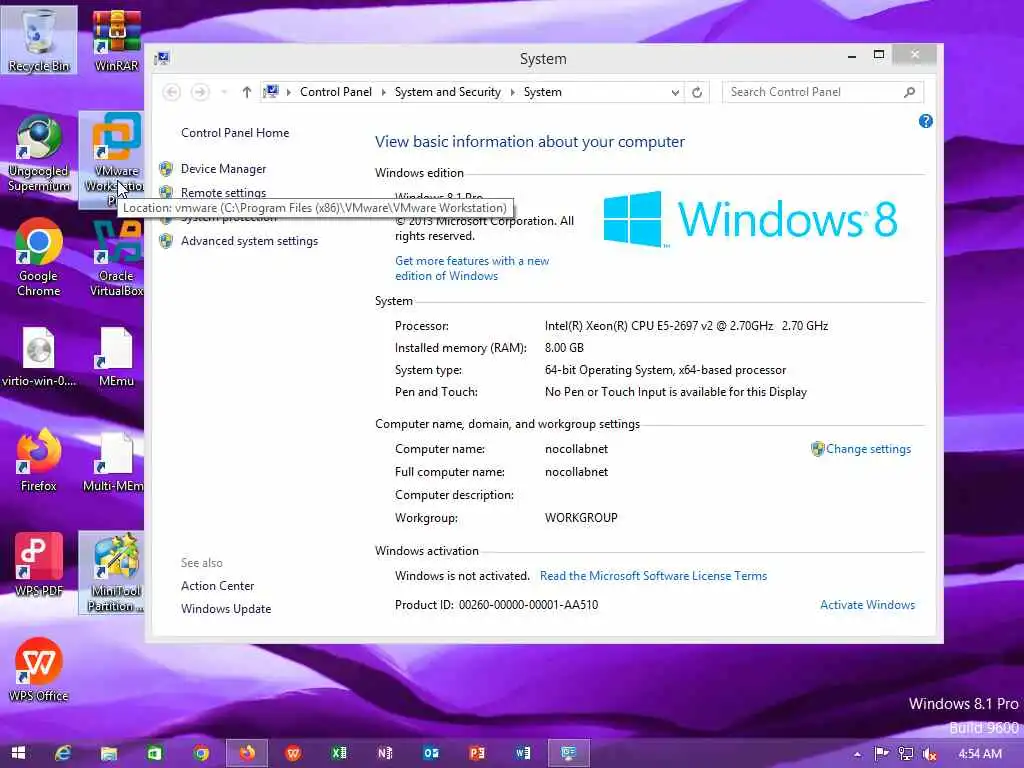Image resolution: width=1024 pixels, height=768 pixels.
Task: Click the System and Security breadcrumb
Action: [447, 92]
